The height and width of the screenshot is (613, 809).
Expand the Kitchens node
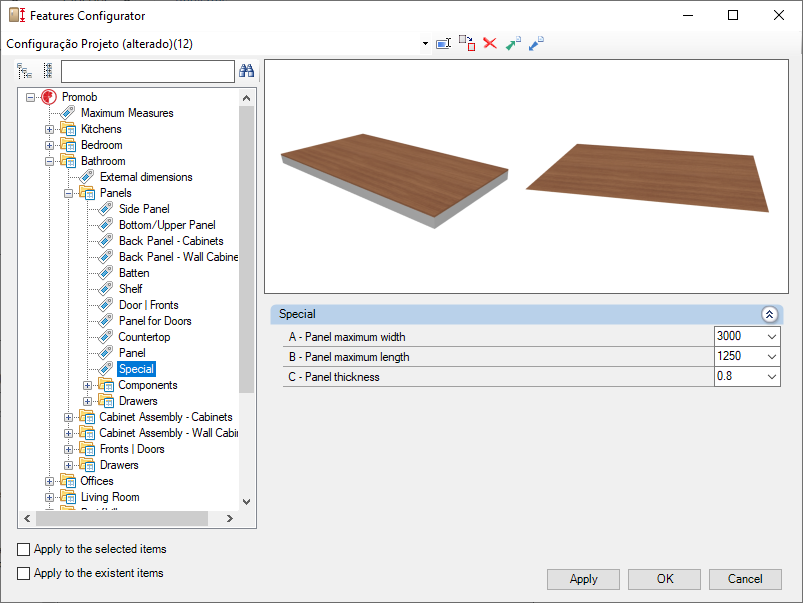point(50,129)
